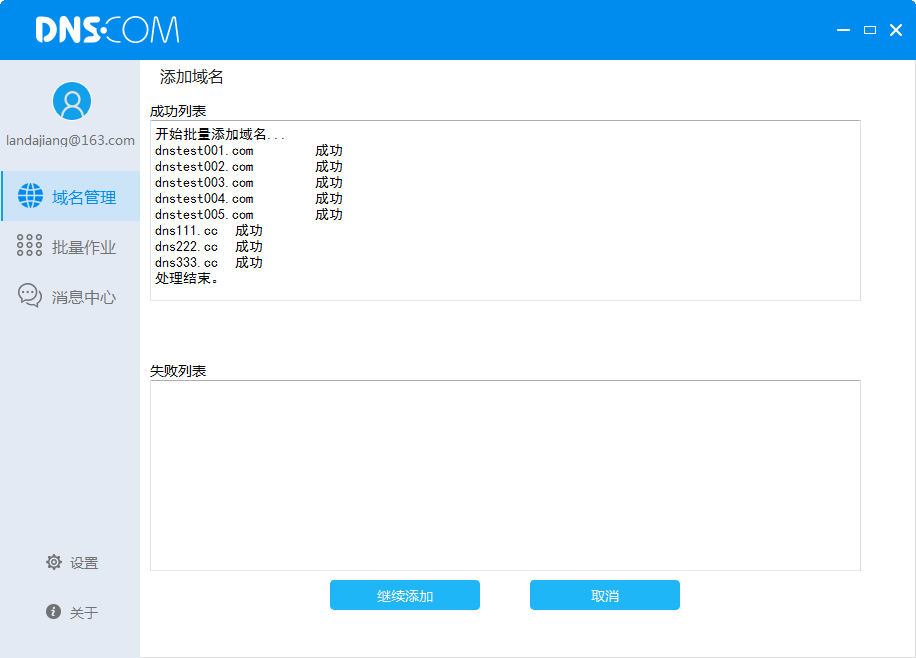This screenshot has width=916, height=658.
Task: Click the user avatar icon
Action: 71,101
